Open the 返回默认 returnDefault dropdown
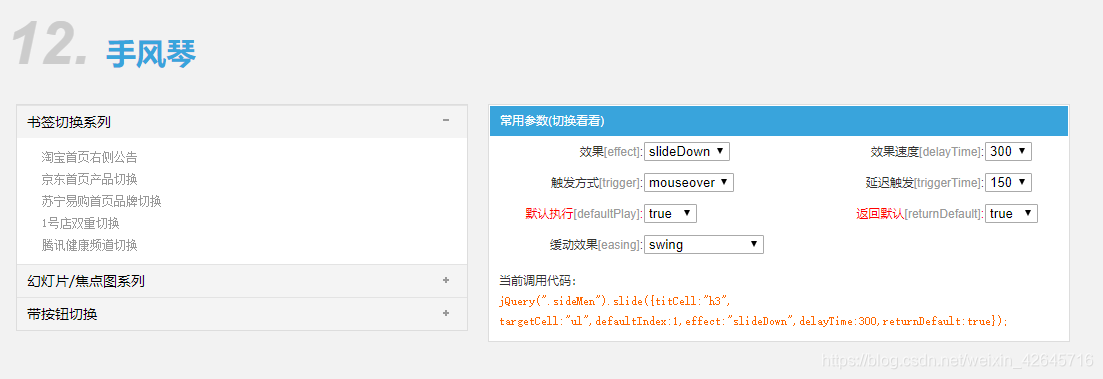The height and width of the screenshot is (379, 1103). (1012, 213)
